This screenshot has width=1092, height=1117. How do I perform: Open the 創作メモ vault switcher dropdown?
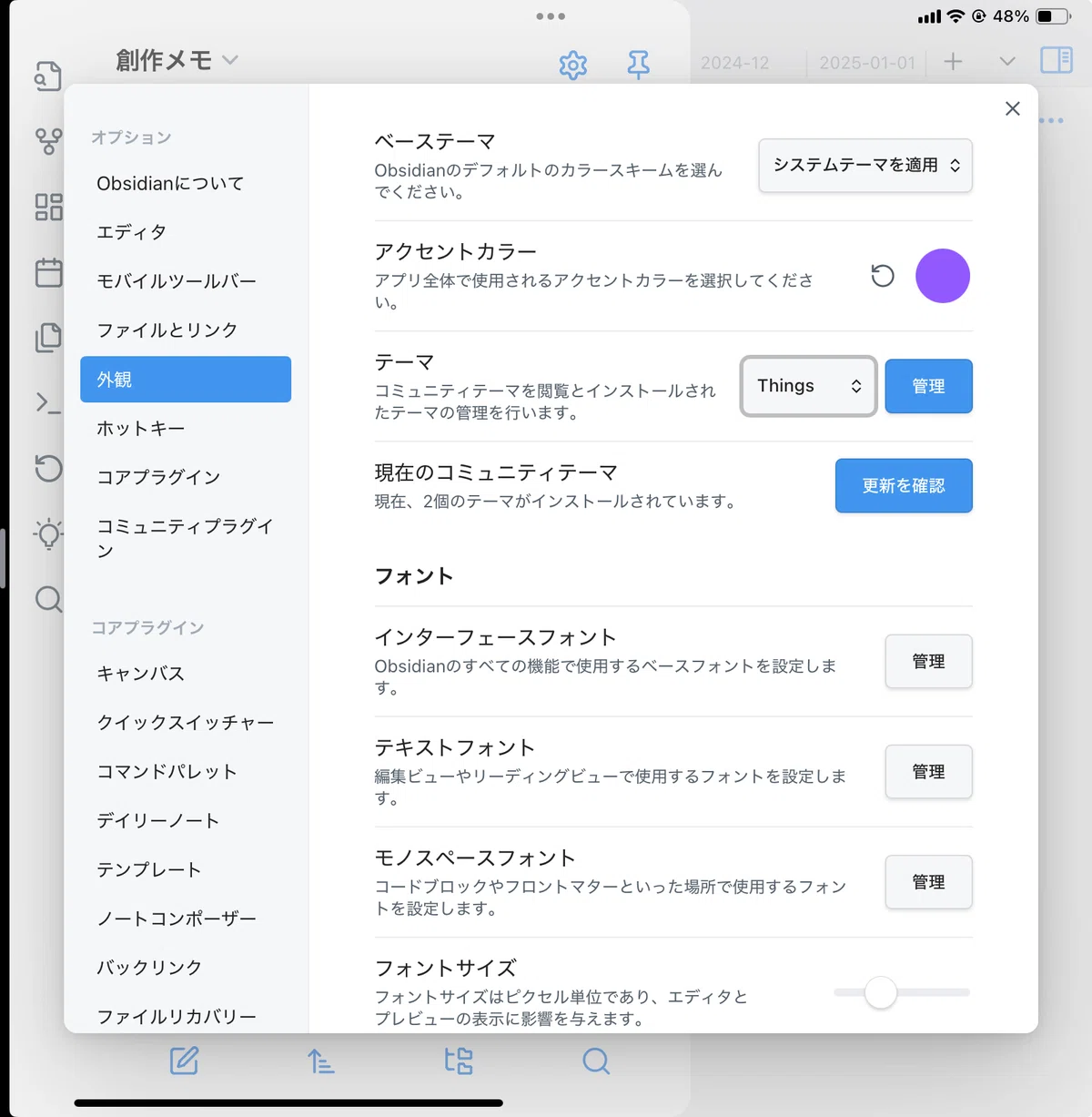(177, 60)
